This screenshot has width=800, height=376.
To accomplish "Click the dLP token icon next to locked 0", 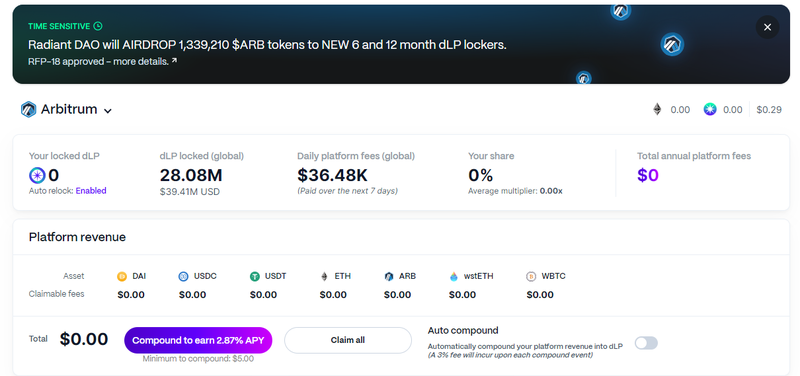I will click(37, 176).
